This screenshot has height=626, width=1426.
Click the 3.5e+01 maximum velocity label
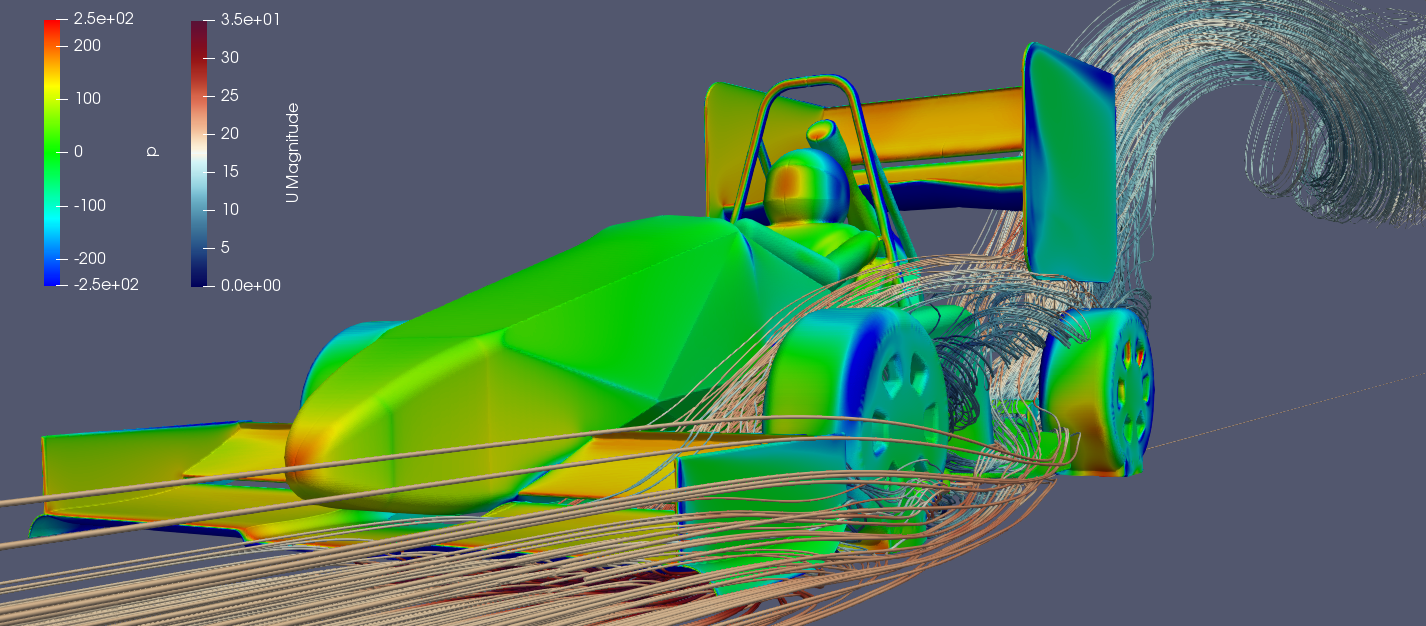coord(250,19)
